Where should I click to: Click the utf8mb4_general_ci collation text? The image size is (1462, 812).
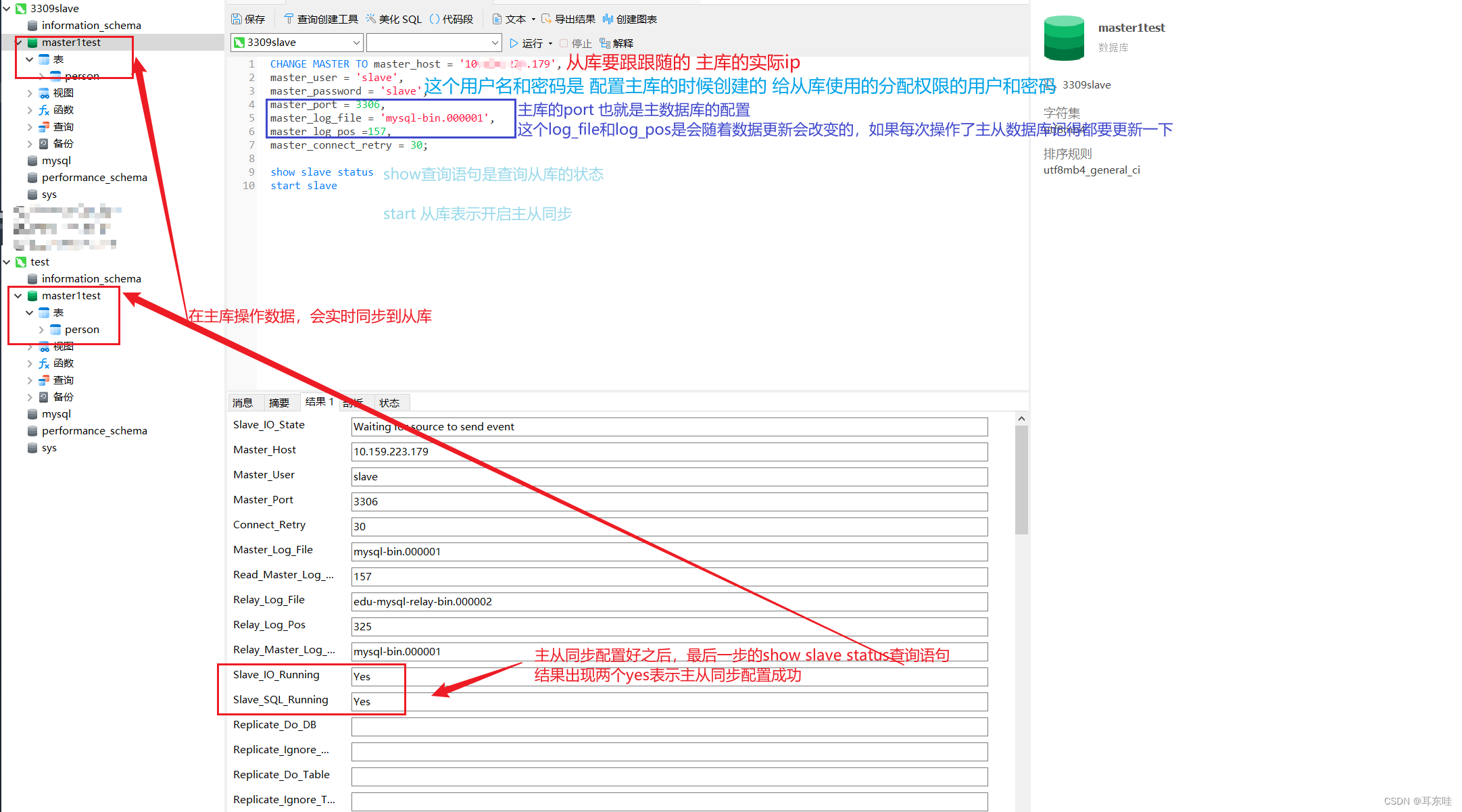pos(1092,170)
